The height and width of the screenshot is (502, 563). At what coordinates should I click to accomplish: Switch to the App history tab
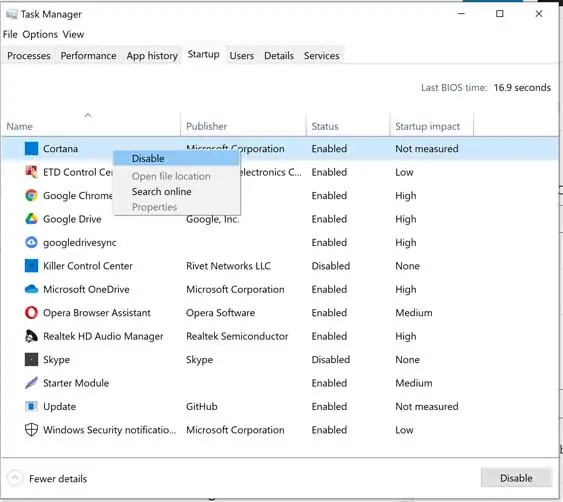coord(152,56)
